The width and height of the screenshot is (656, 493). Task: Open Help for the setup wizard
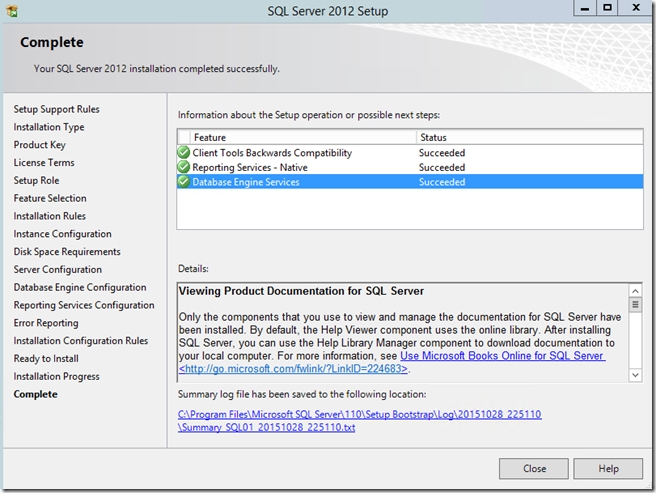click(608, 469)
